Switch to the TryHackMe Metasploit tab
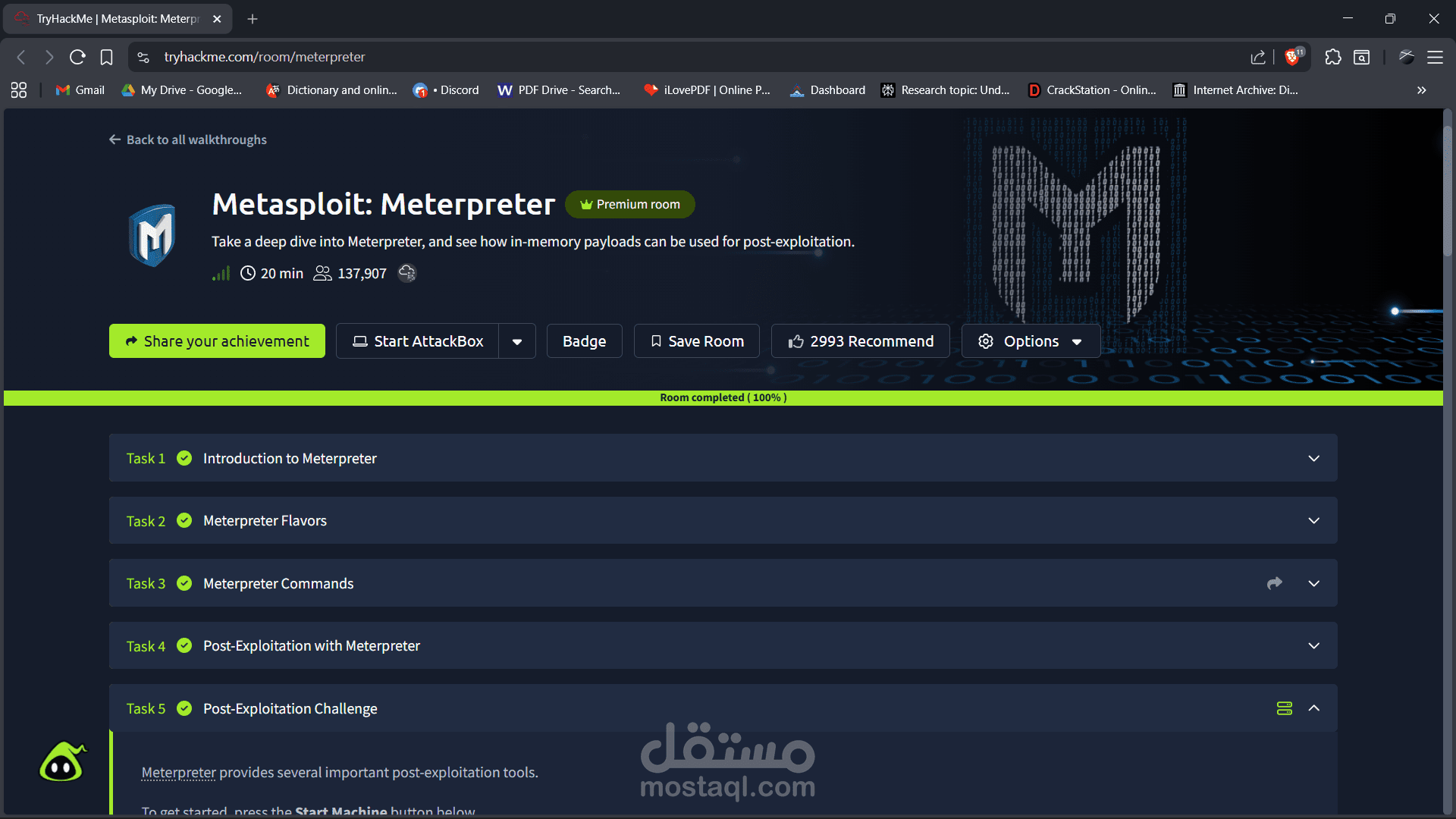The image size is (1456, 819). (114, 18)
